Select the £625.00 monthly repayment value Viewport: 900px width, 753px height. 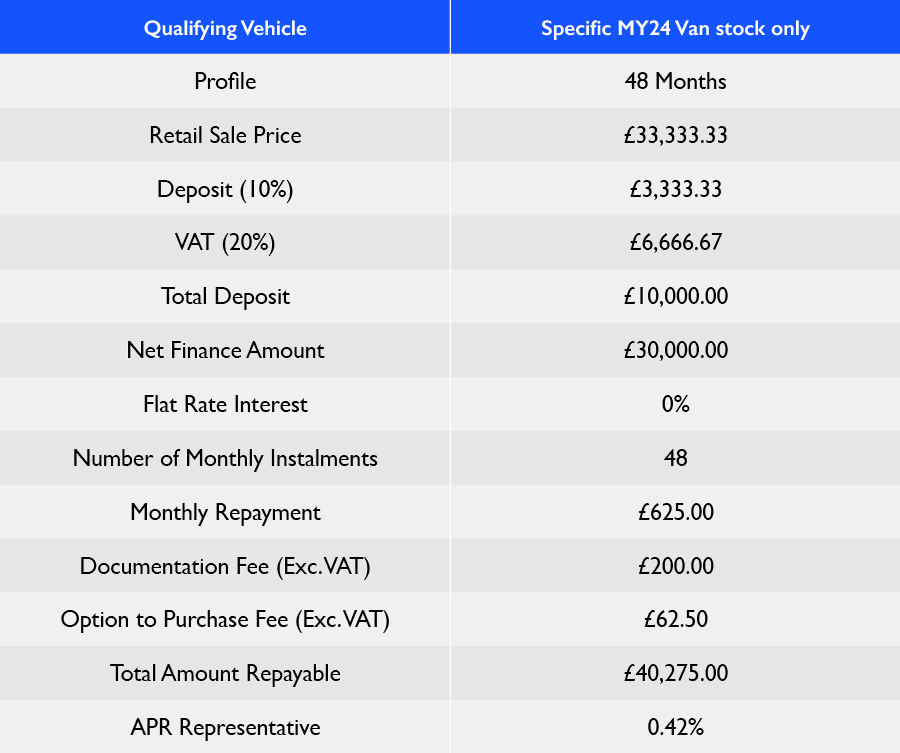pyautogui.click(x=675, y=513)
